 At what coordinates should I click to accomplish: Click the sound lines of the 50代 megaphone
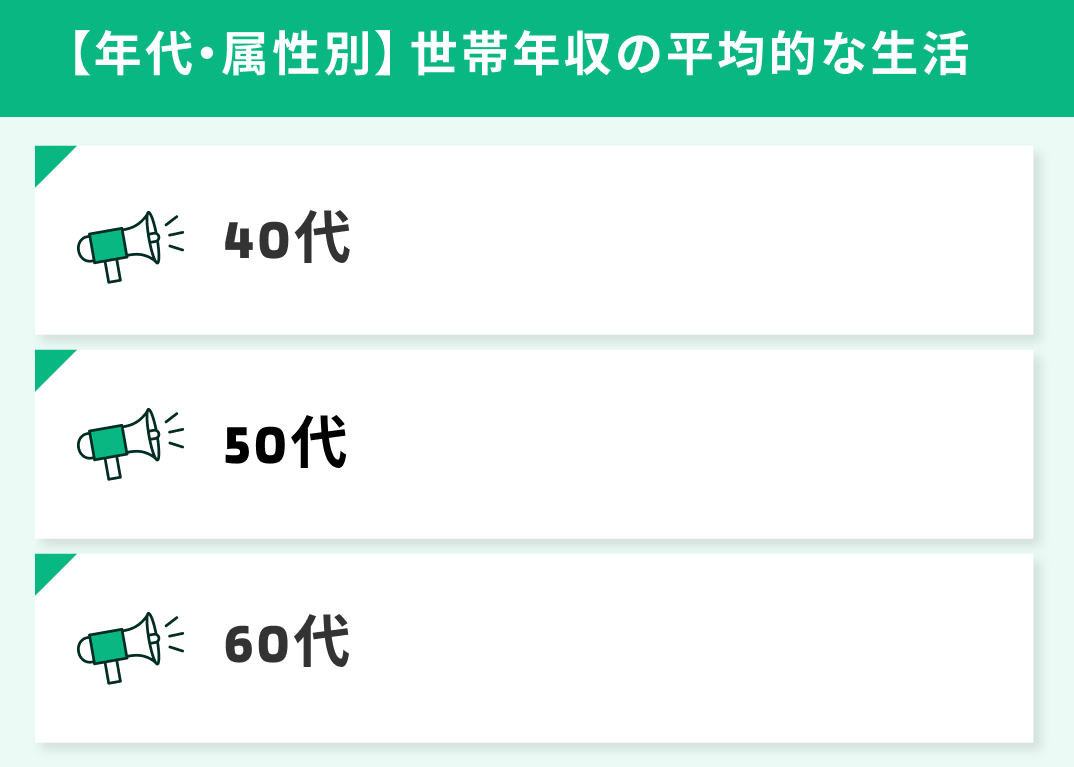click(x=174, y=432)
